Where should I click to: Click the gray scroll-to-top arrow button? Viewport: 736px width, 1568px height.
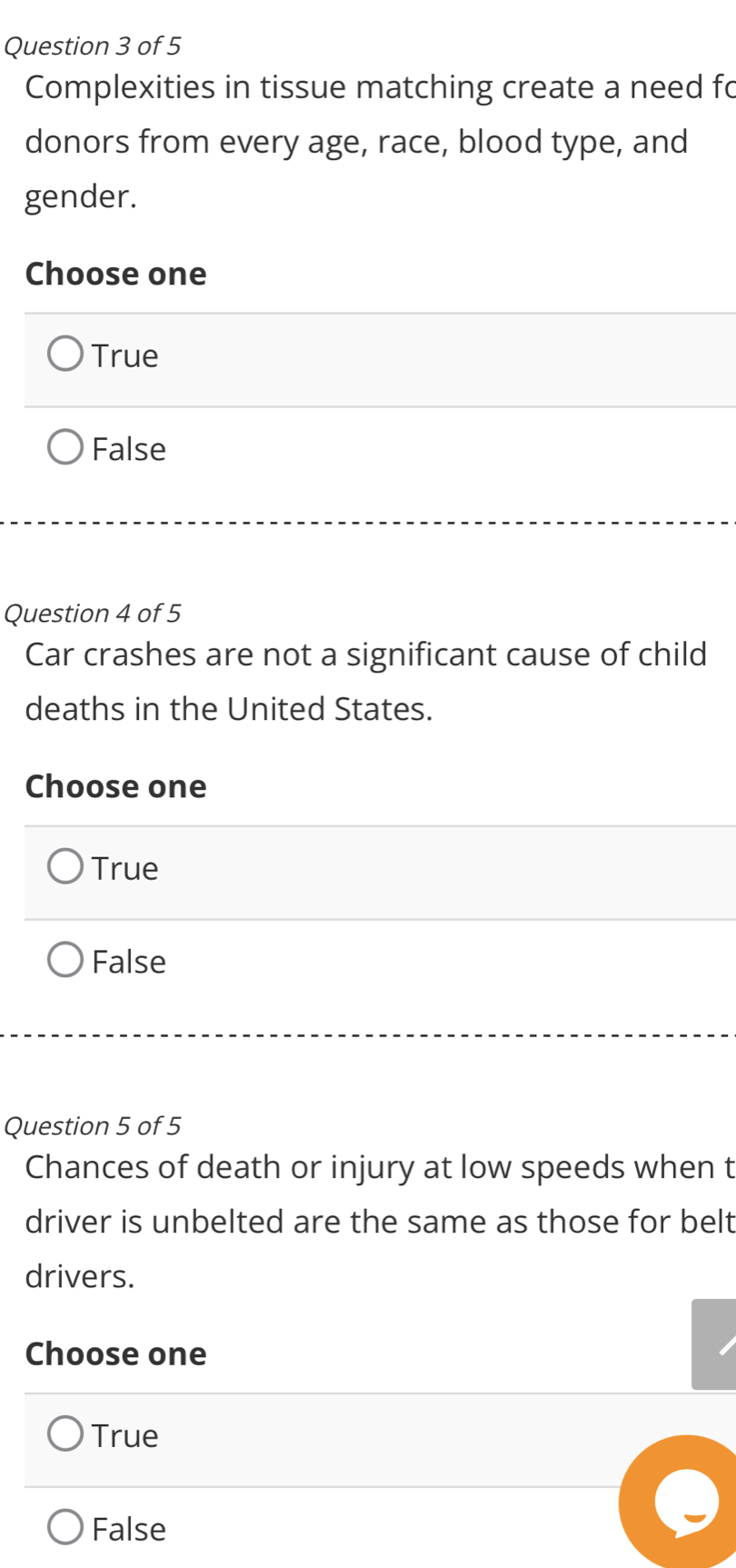click(x=716, y=1343)
